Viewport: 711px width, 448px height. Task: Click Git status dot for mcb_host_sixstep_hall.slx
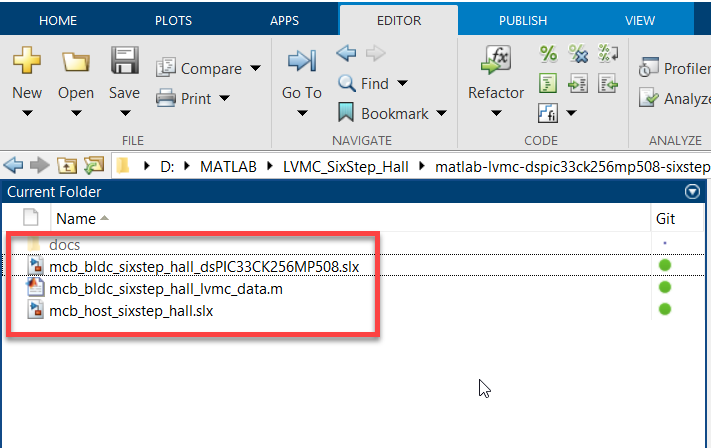(665, 309)
